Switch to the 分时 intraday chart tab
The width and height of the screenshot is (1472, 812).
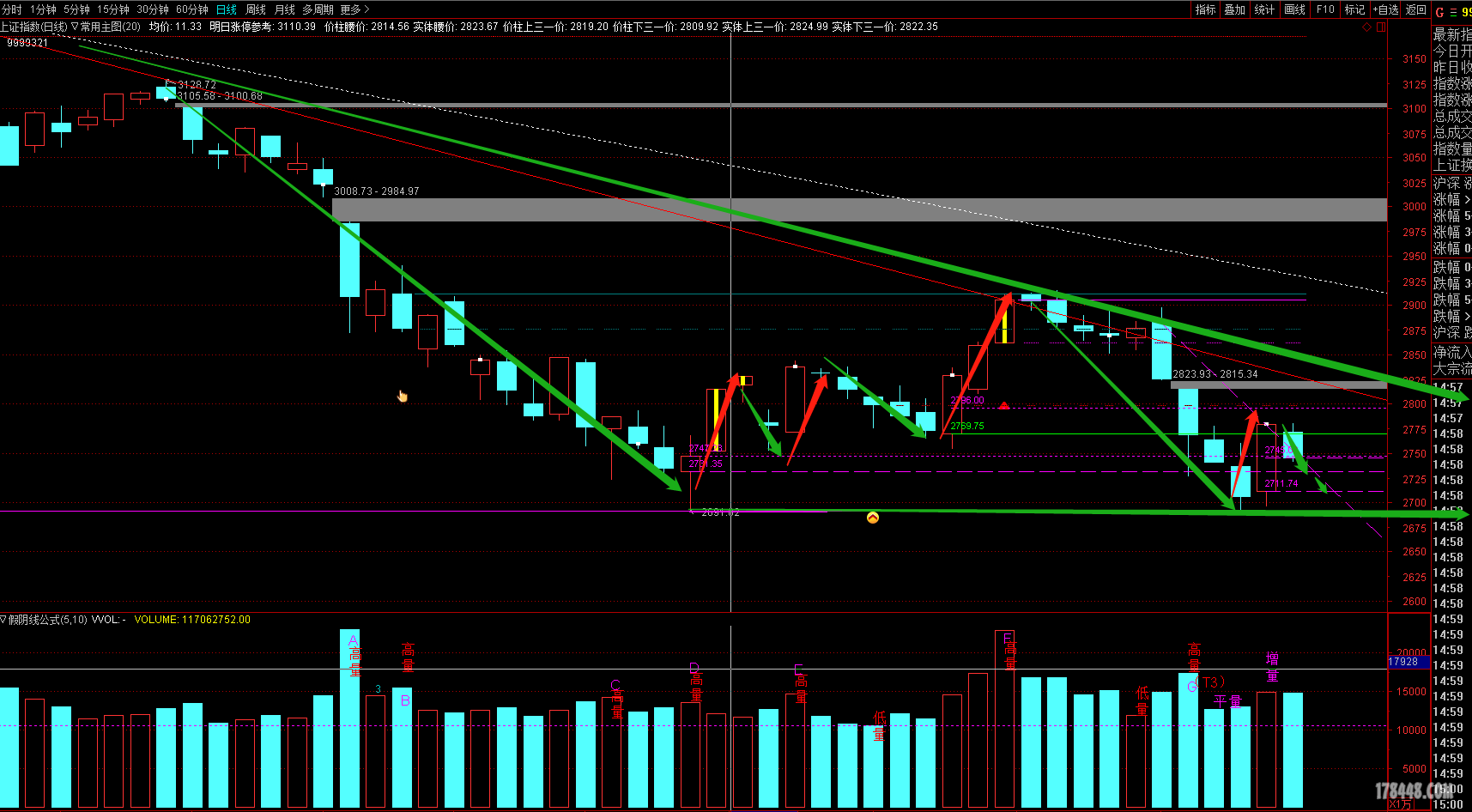pyautogui.click(x=12, y=9)
